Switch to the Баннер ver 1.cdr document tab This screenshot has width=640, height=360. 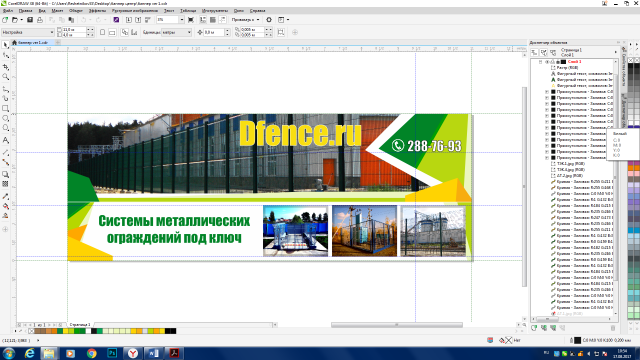pyautogui.click(x=33, y=42)
